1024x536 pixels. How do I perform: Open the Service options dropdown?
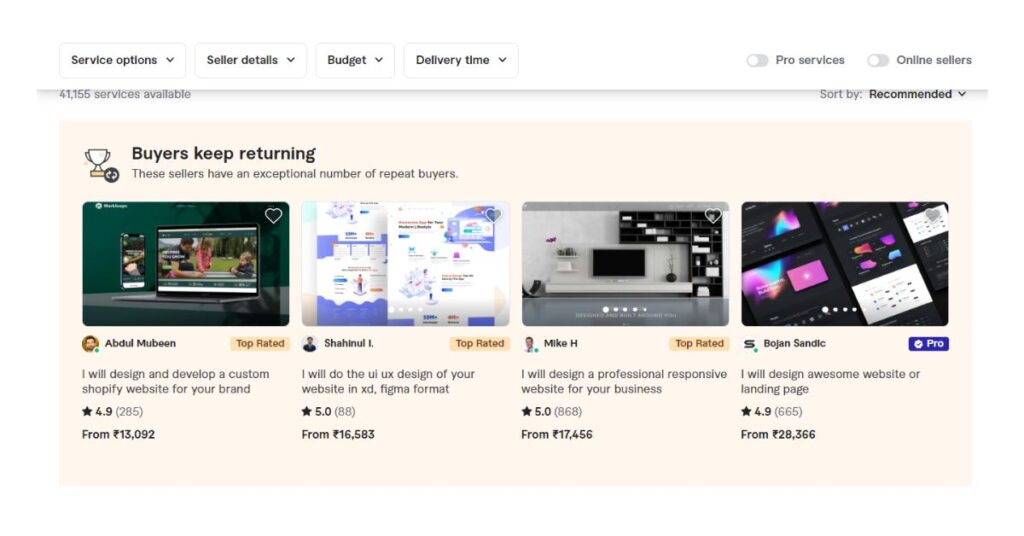122,60
